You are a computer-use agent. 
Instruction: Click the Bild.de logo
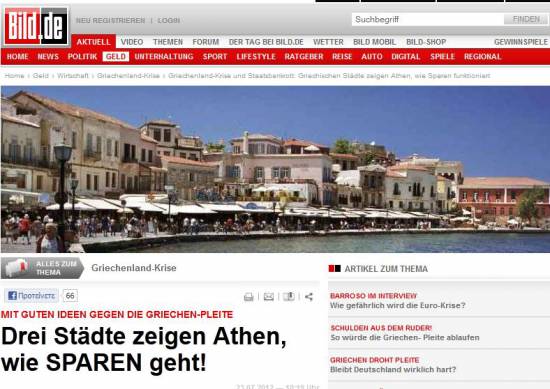point(35,26)
